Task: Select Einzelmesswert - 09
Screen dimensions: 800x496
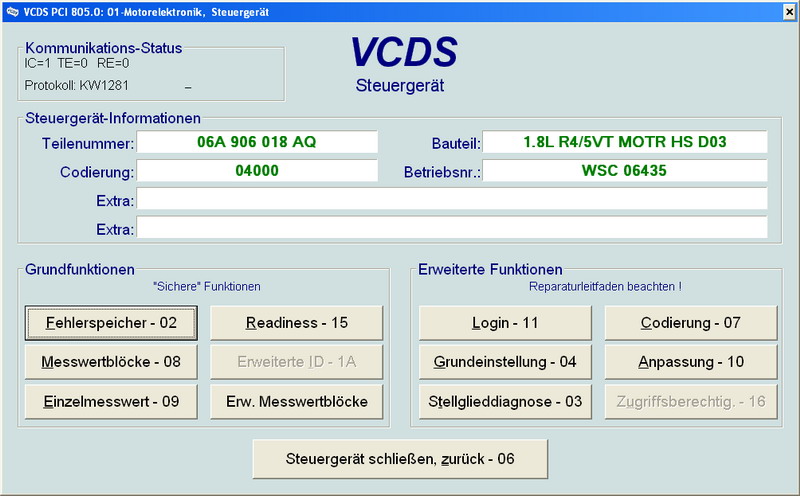Action: [x=111, y=401]
